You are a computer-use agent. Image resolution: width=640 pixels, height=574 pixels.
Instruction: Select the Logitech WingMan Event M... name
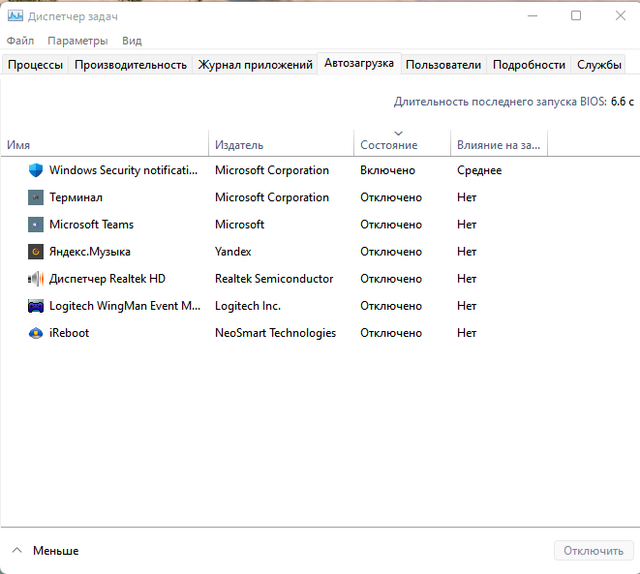[x=125, y=306]
